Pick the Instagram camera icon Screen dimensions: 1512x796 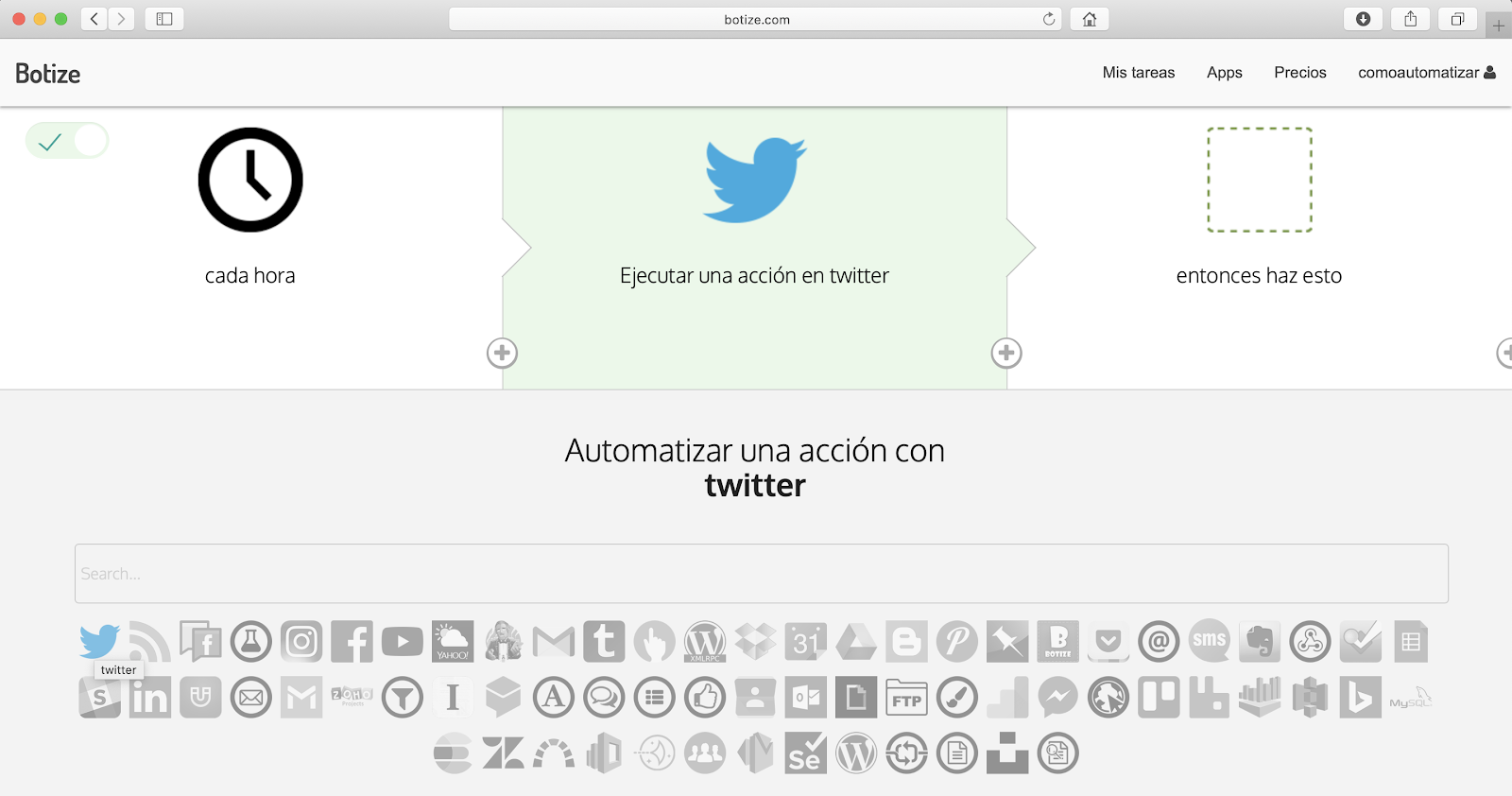coord(301,642)
